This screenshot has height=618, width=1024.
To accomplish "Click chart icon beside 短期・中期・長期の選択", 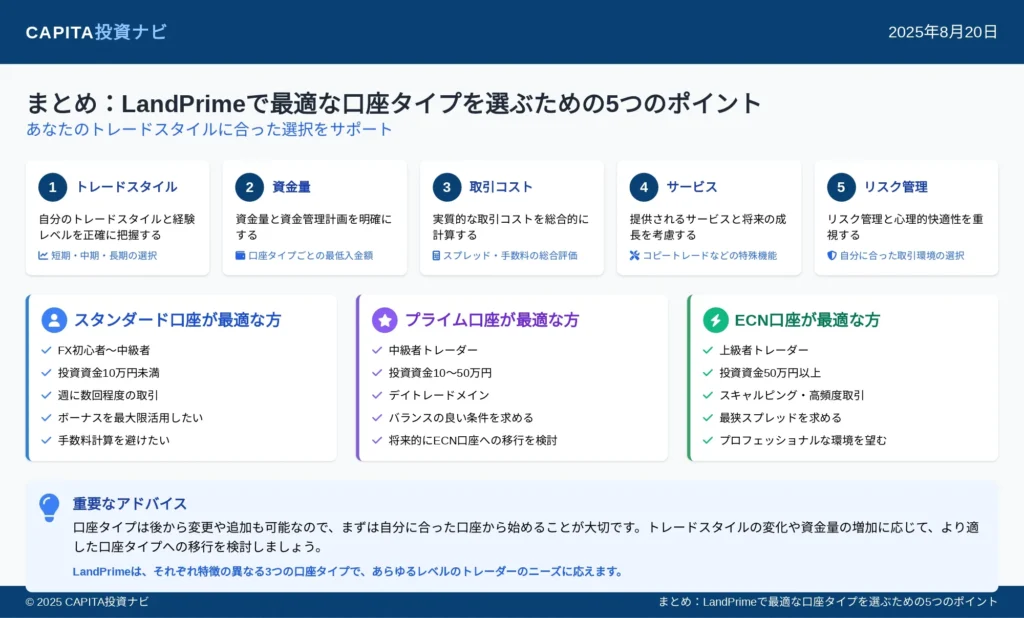I will pyautogui.click(x=43, y=255).
